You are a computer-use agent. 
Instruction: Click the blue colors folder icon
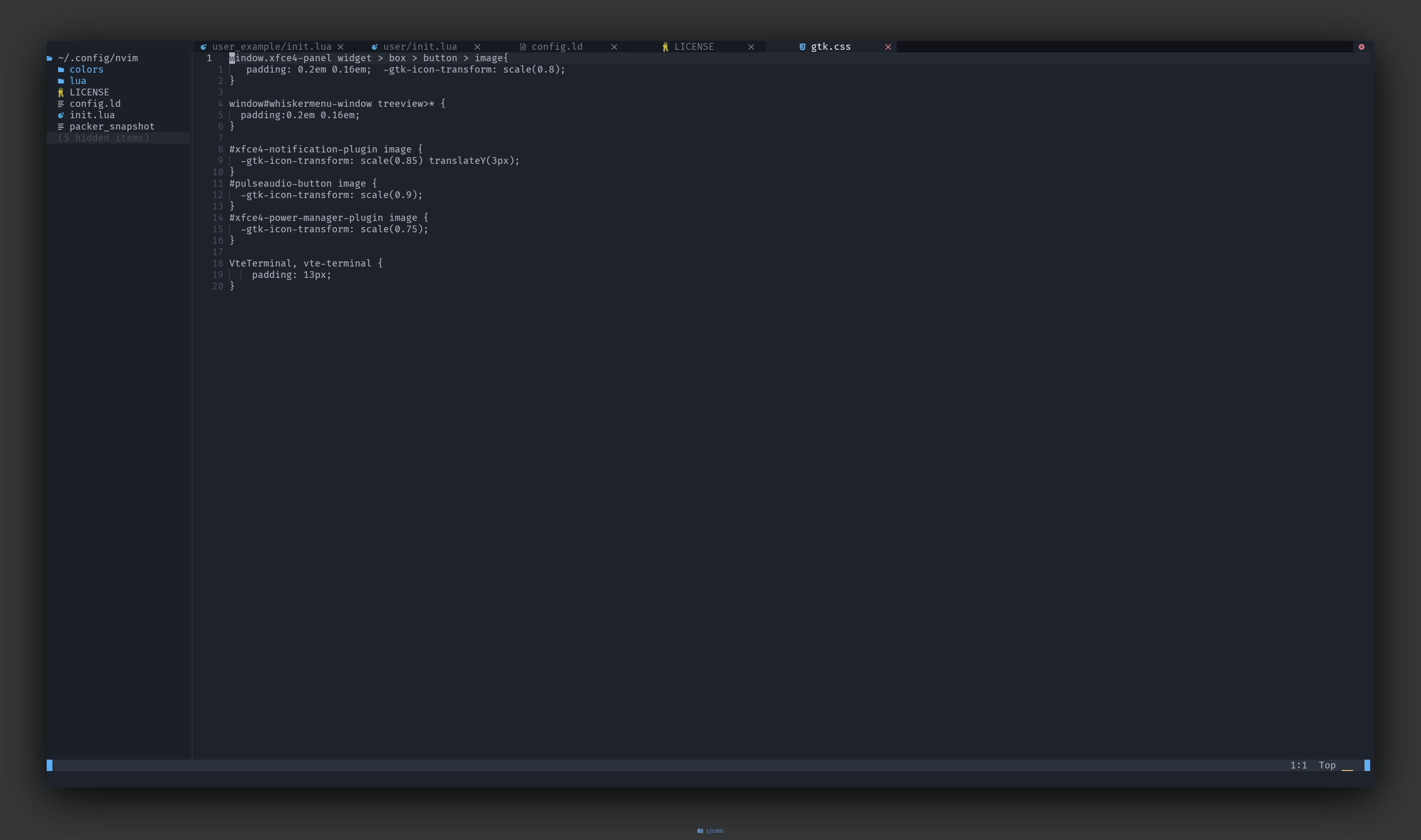point(62,69)
